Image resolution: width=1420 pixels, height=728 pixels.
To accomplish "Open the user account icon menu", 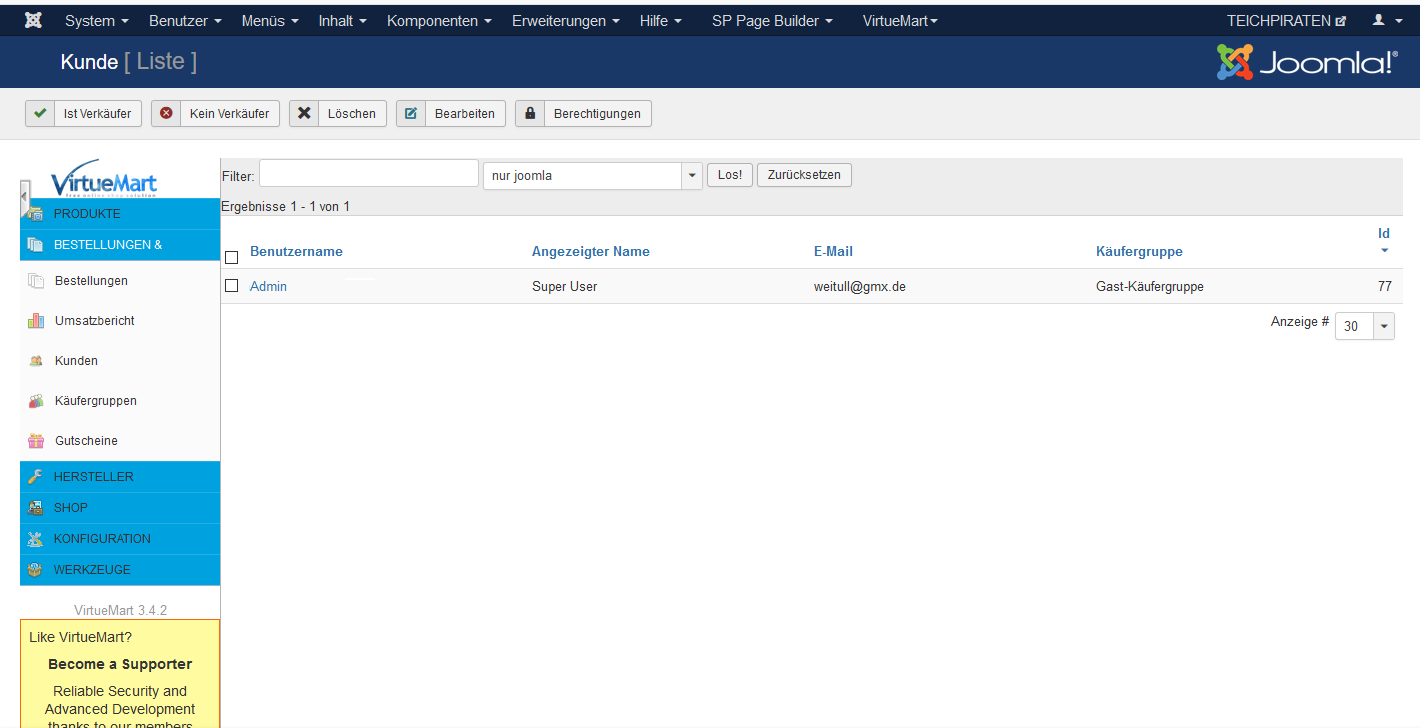I will 1385,20.
